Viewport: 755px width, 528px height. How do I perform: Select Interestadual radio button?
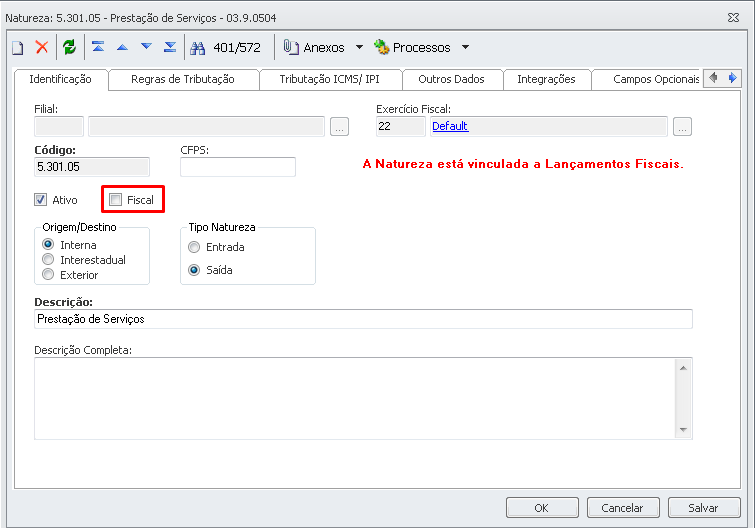click(x=48, y=260)
